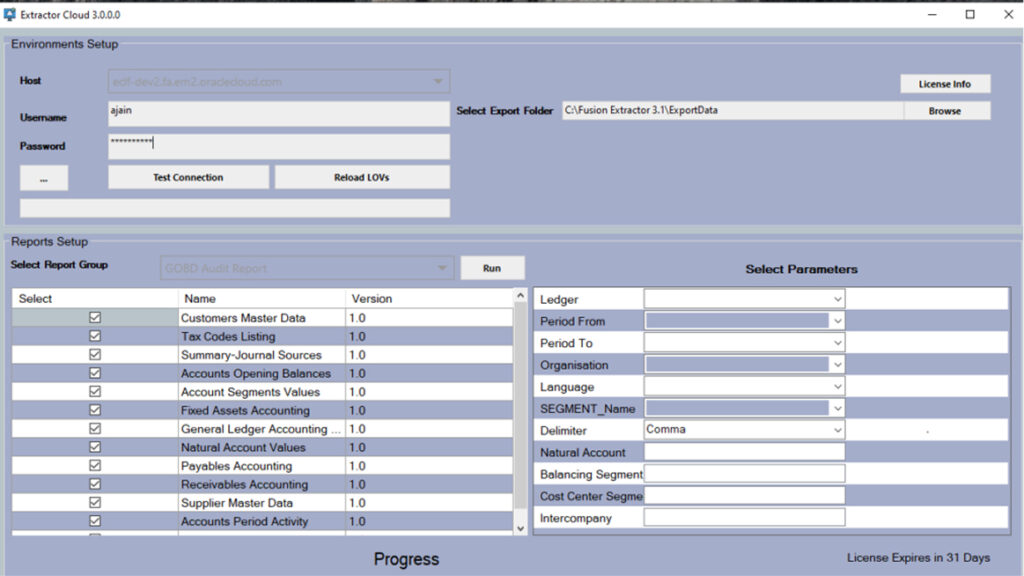Image resolution: width=1024 pixels, height=576 pixels.
Task: Click the Extractor Cloud app icon in title bar
Action: pyautogui.click(x=10, y=14)
